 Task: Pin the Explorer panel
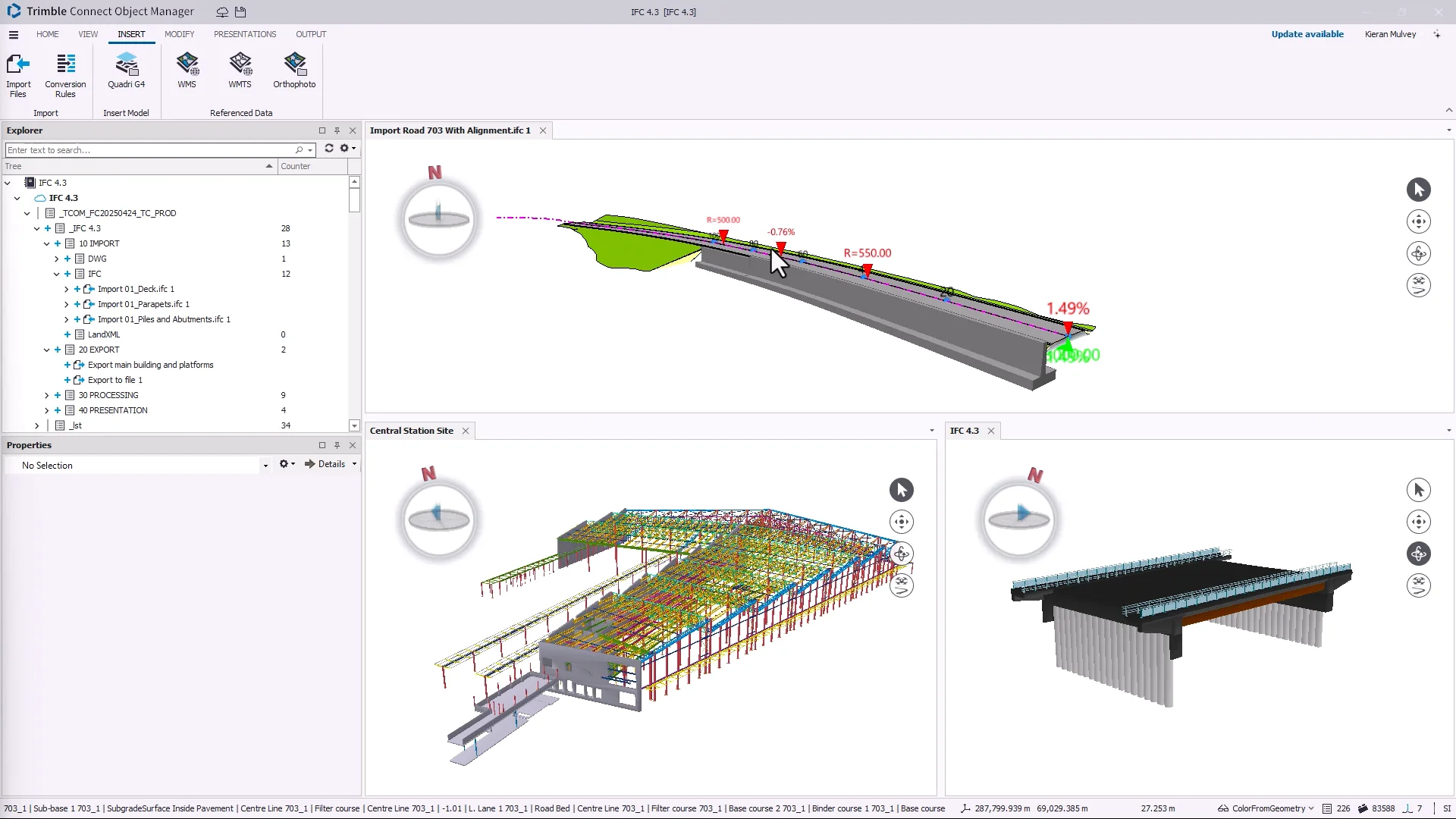click(x=337, y=130)
